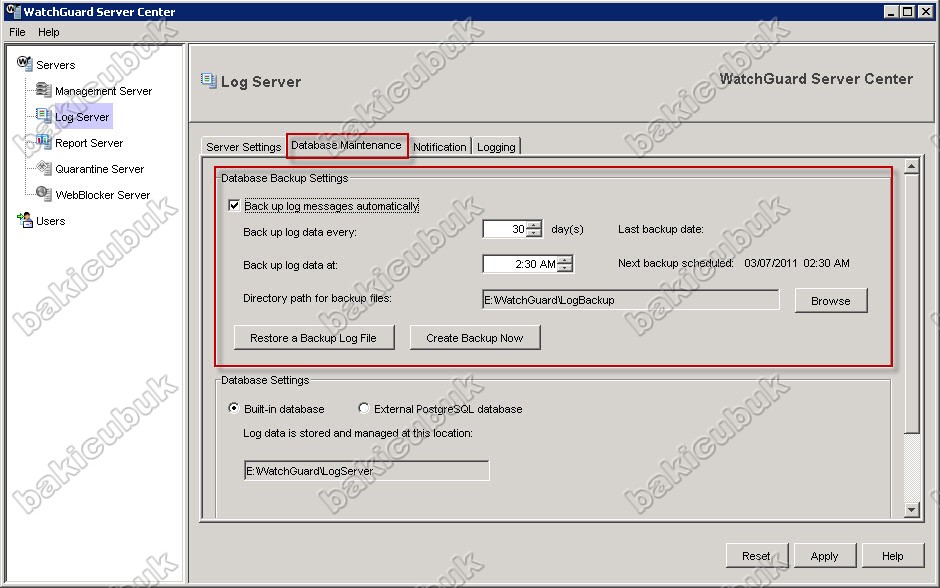
Task: Click the Log Server header icon
Action: (x=209, y=80)
